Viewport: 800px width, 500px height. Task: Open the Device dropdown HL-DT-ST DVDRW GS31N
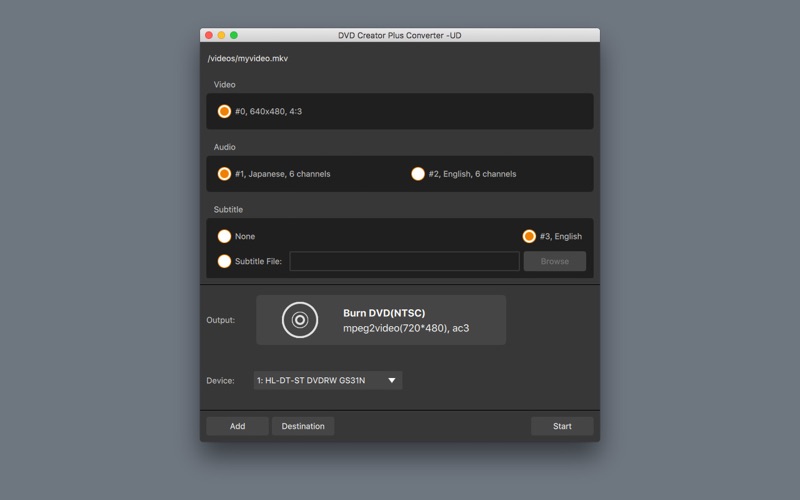(x=328, y=380)
